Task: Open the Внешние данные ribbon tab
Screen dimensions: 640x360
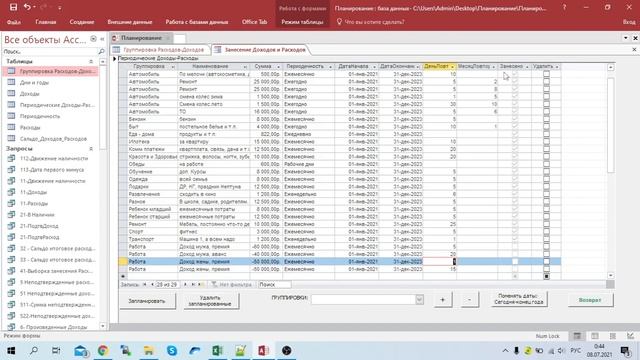Action: tap(130, 22)
